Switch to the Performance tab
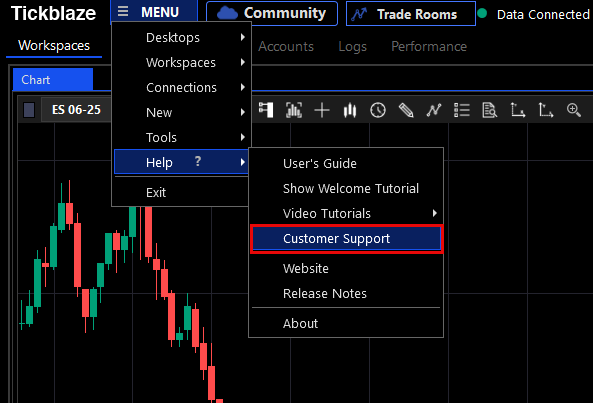This screenshot has height=403, width=593. pyautogui.click(x=429, y=46)
